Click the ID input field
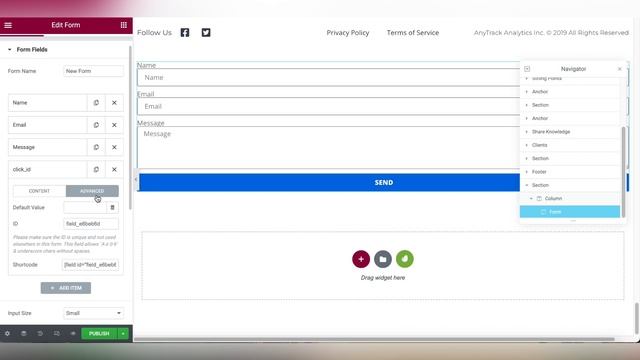640x360 pixels. (91, 224)
